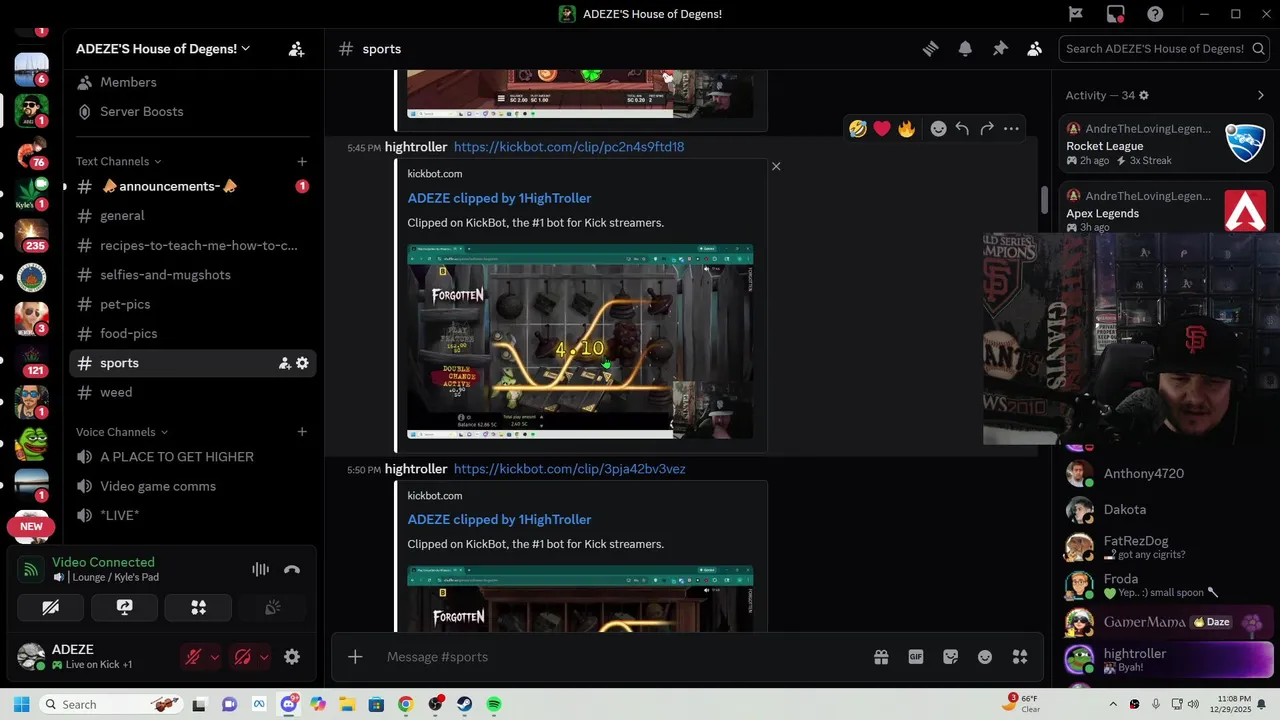Add the laughing emoji reaction

pos(858,128)
